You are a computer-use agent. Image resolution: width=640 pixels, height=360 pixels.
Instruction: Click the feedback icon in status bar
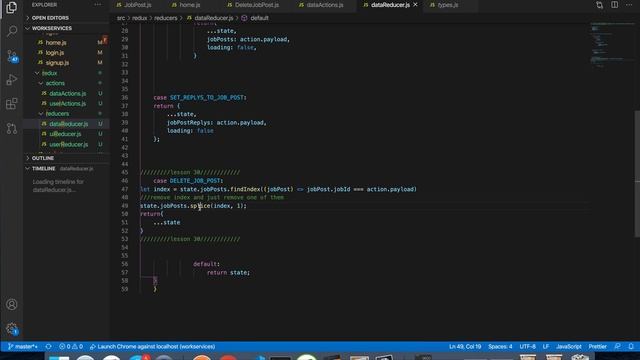point(618,347)
